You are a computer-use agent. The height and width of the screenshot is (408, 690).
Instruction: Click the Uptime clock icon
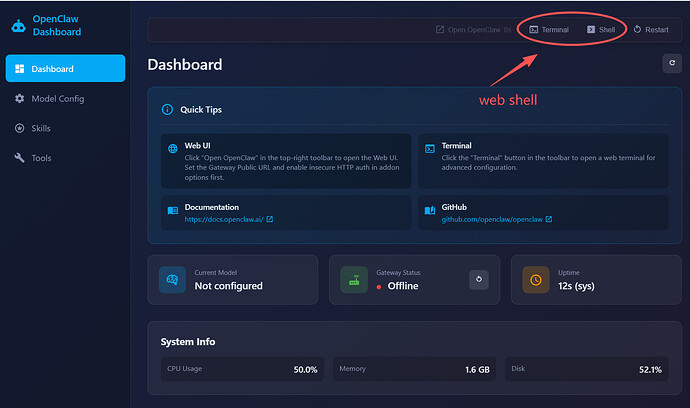coord(536,279)
